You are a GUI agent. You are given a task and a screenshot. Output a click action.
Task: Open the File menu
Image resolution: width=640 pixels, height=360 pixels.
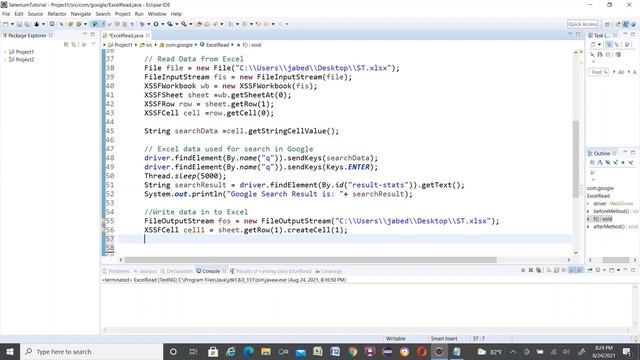(x=6, y=14)
